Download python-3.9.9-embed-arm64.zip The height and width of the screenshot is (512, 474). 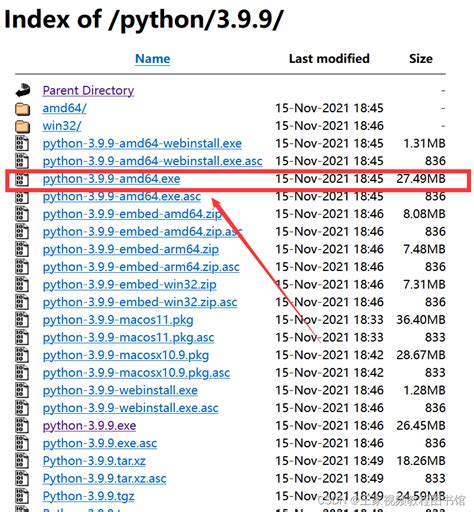pos(131,249)
